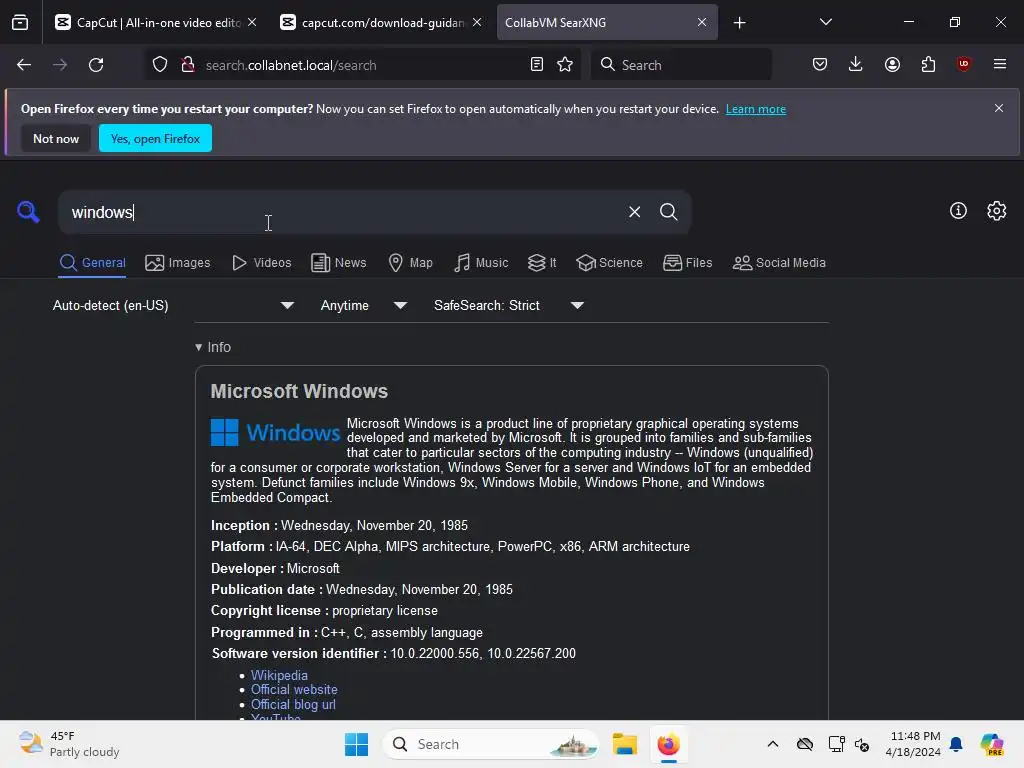Toggle reader view icon in address bar
1024x768 pixels.
(x=536, y=64)
